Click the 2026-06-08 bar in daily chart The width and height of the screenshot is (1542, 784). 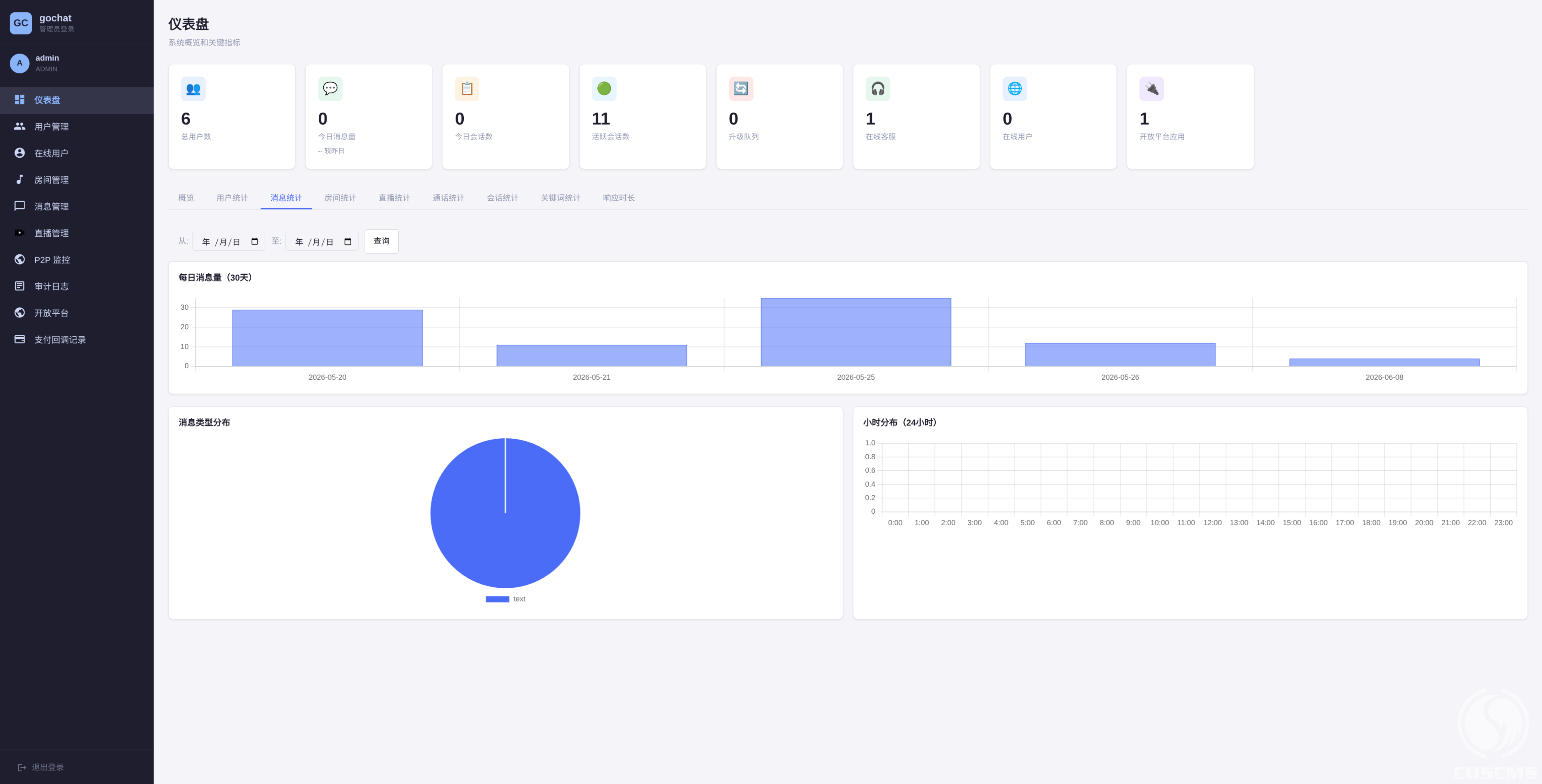click(1385, 362)
